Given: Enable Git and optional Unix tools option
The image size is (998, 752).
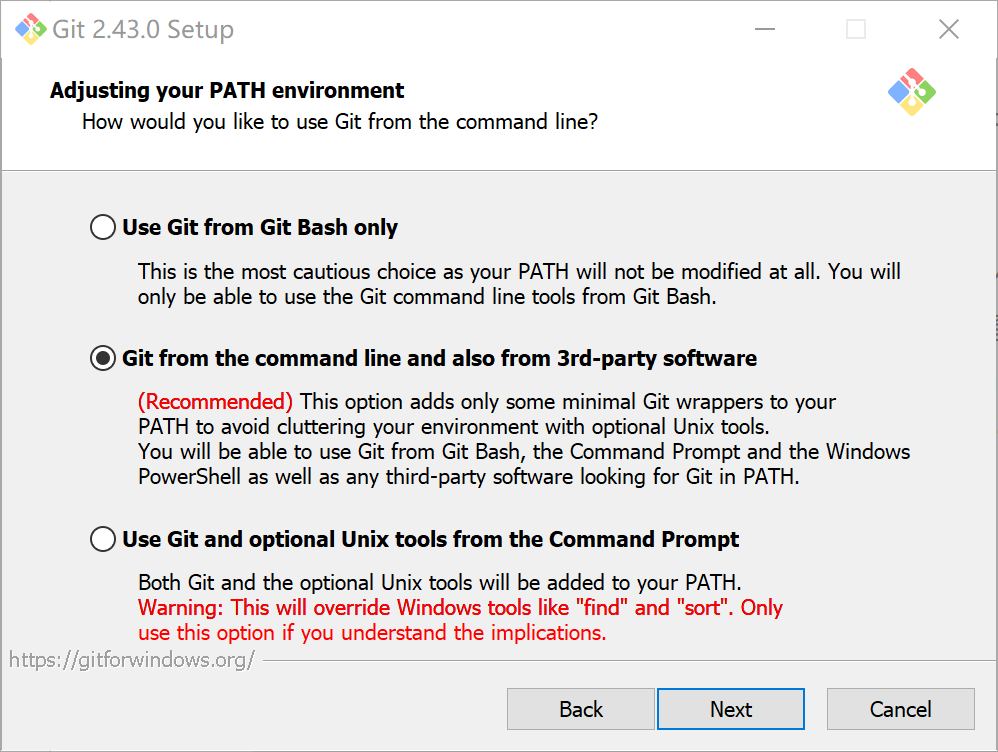Looking at the screenshot, I should [103, 540].
